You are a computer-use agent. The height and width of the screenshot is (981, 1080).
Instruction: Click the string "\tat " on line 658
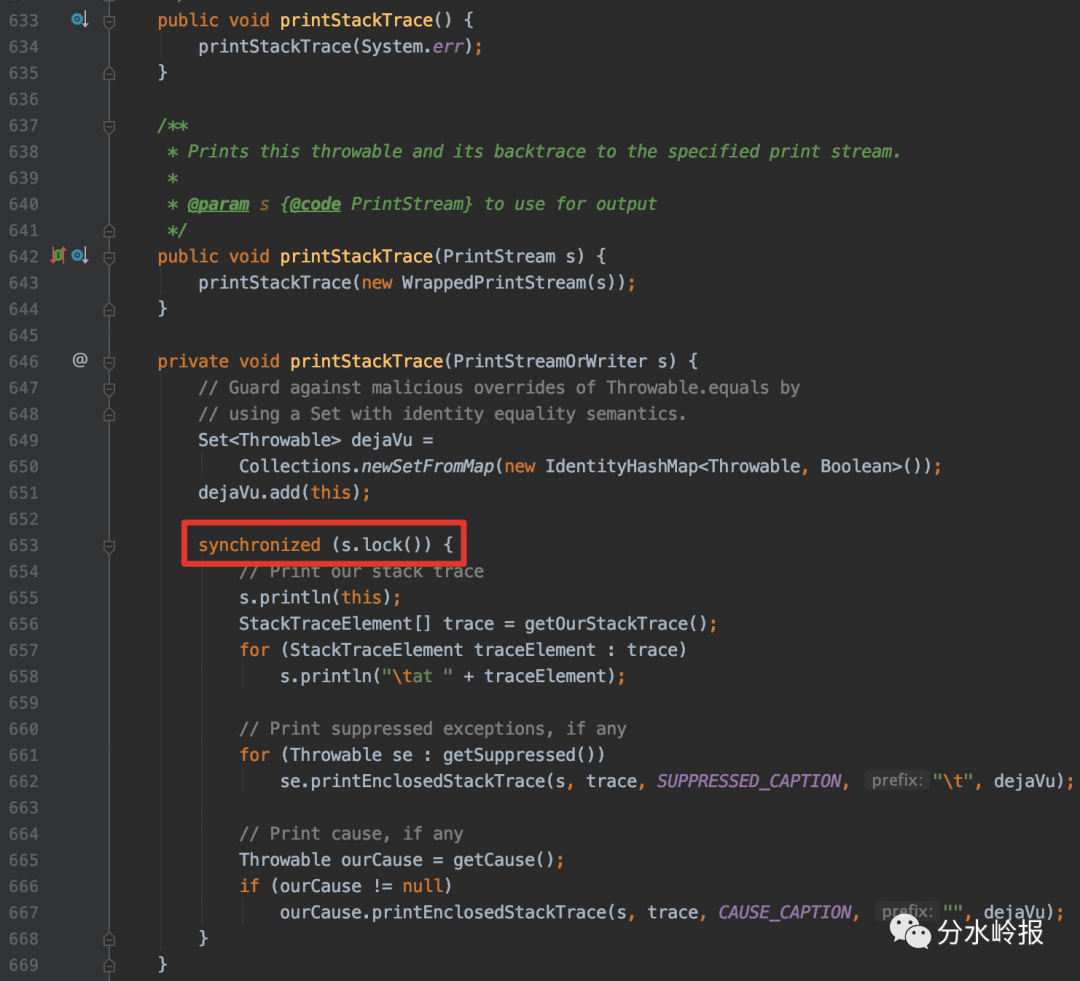417,676
